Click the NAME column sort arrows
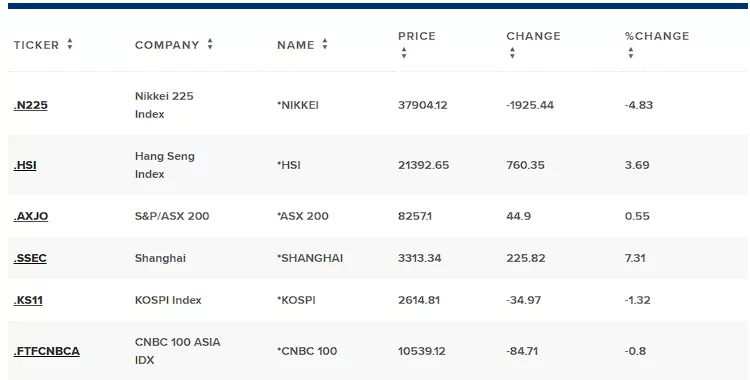 coord(325,45)
